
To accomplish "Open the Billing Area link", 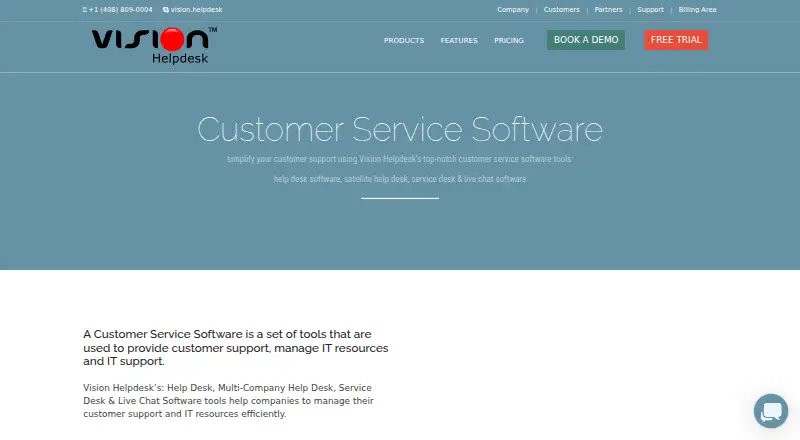I will pyautogui.click(x=697, y=10).
